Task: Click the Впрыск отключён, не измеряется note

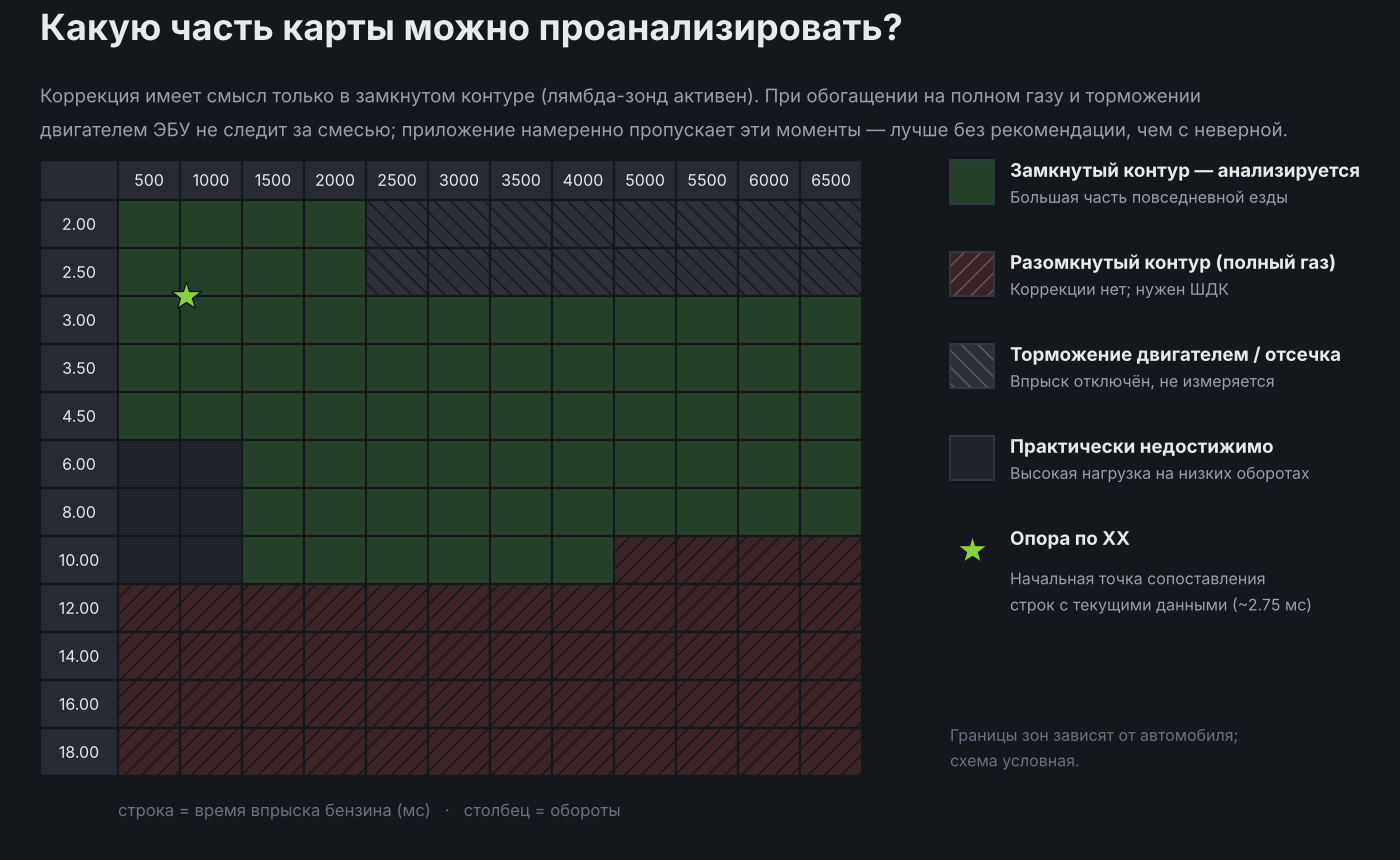Action: 1142,382
